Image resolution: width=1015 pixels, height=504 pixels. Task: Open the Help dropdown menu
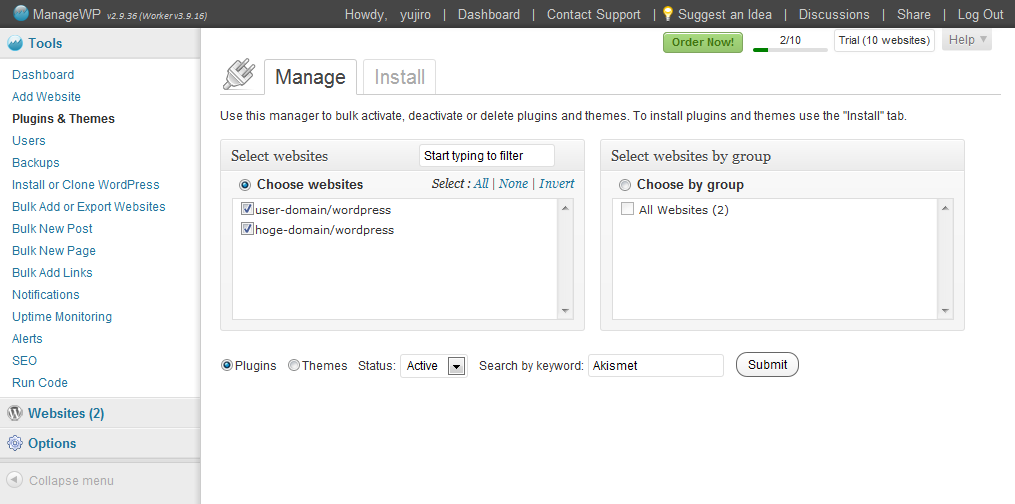click(x=967, y=40)
